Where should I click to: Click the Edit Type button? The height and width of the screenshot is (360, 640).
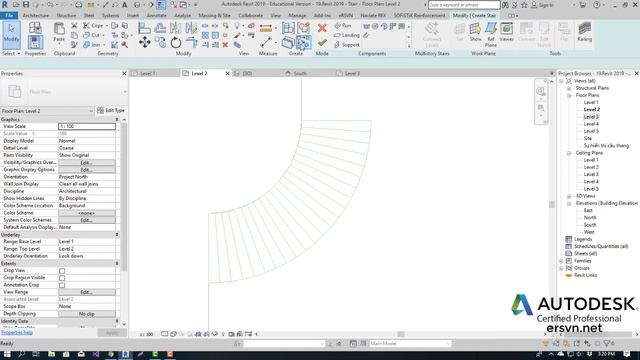[x=111, y=110]
